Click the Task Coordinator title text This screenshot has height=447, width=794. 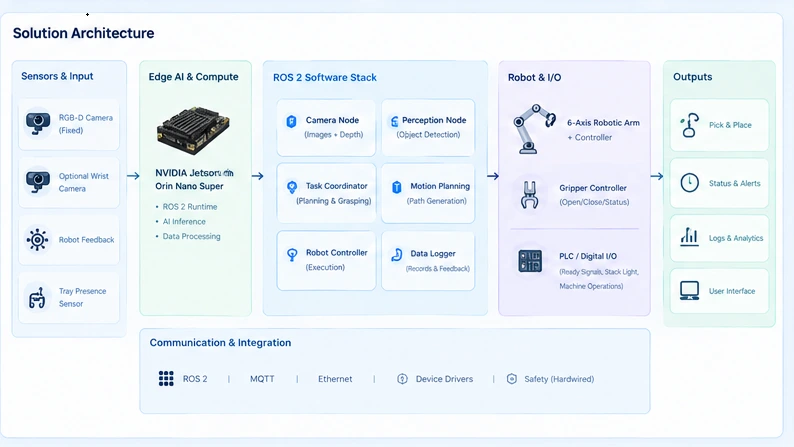tap(336, 186)
